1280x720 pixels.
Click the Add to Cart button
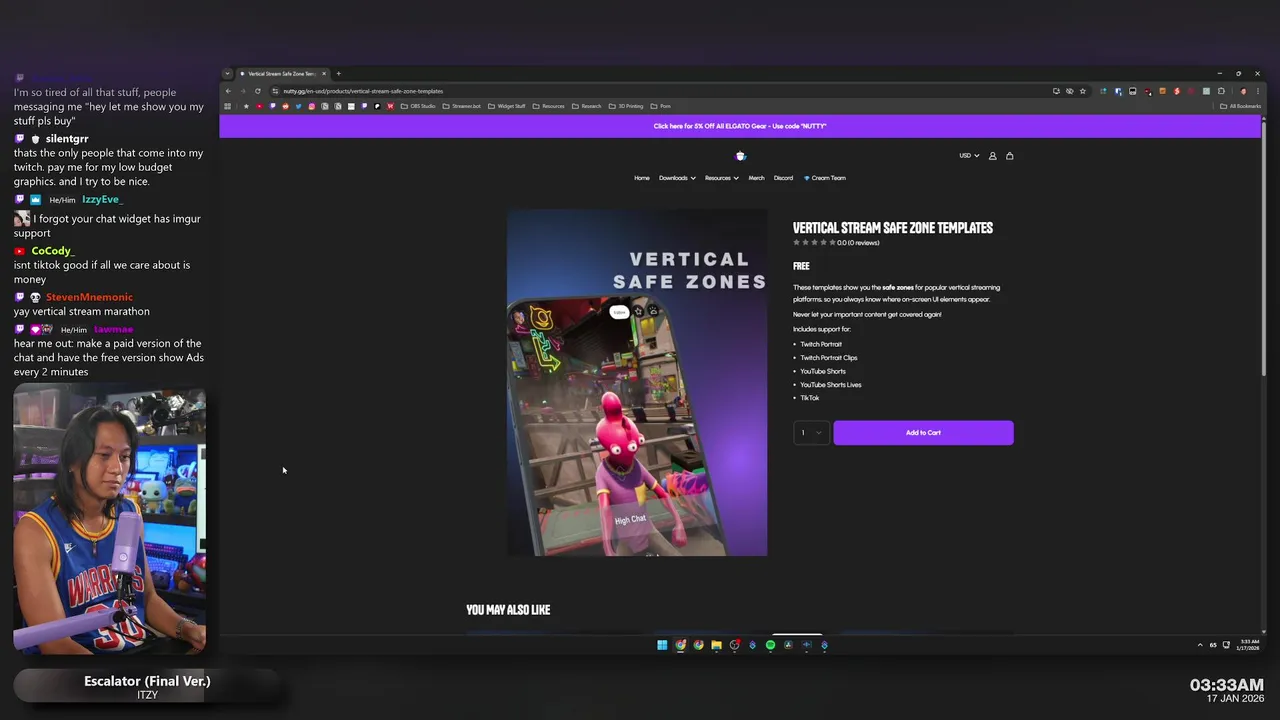pyautogui.click(x=923, y=432)
